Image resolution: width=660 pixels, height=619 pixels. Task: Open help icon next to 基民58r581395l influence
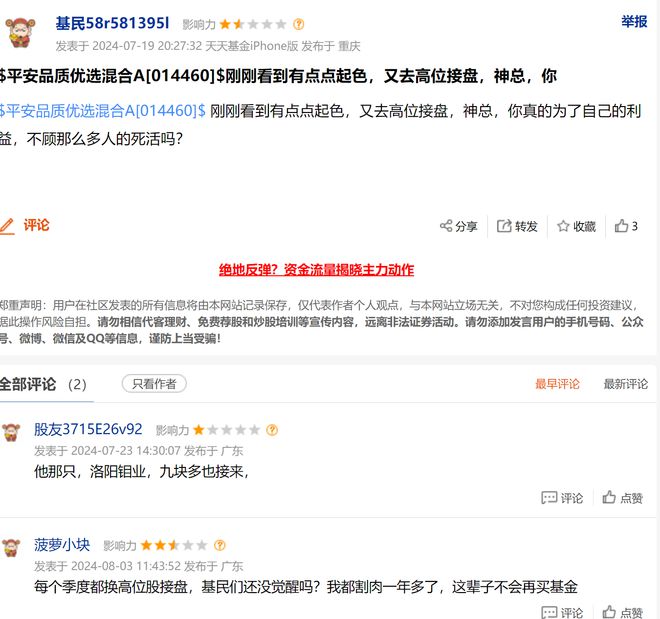(x=298, y=24)
